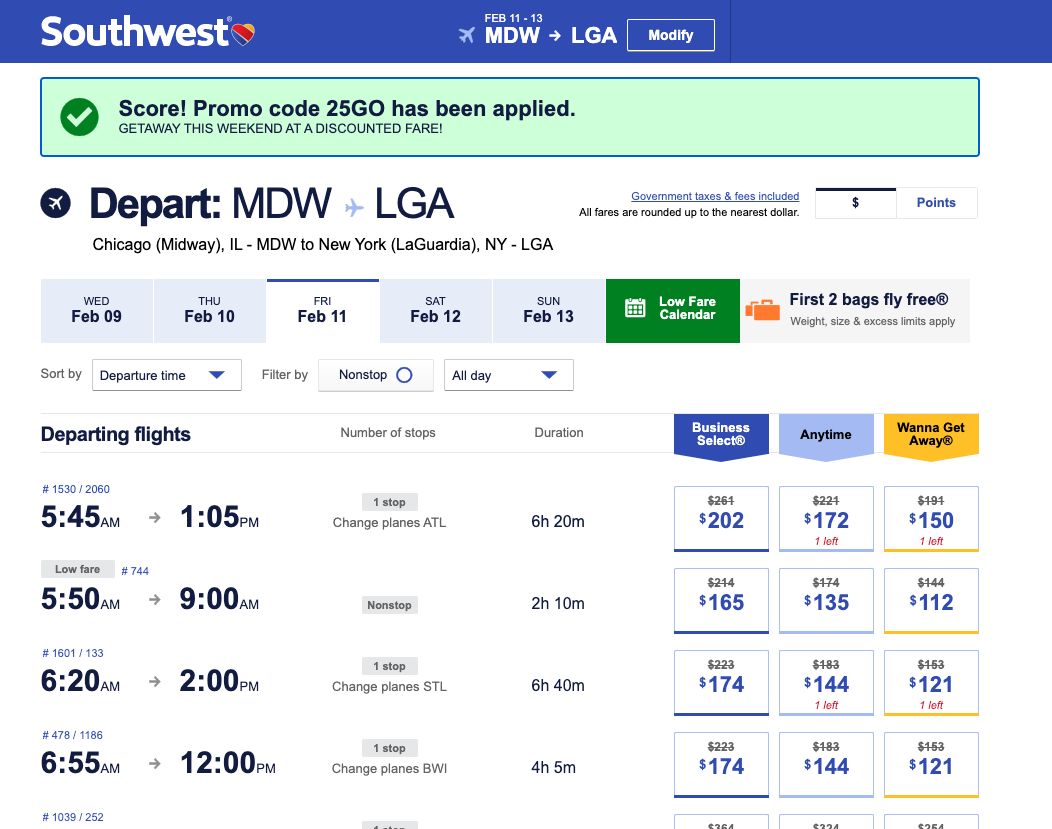
Task: Click the round Depart airplane icon
Action: [x=56, y=203]
